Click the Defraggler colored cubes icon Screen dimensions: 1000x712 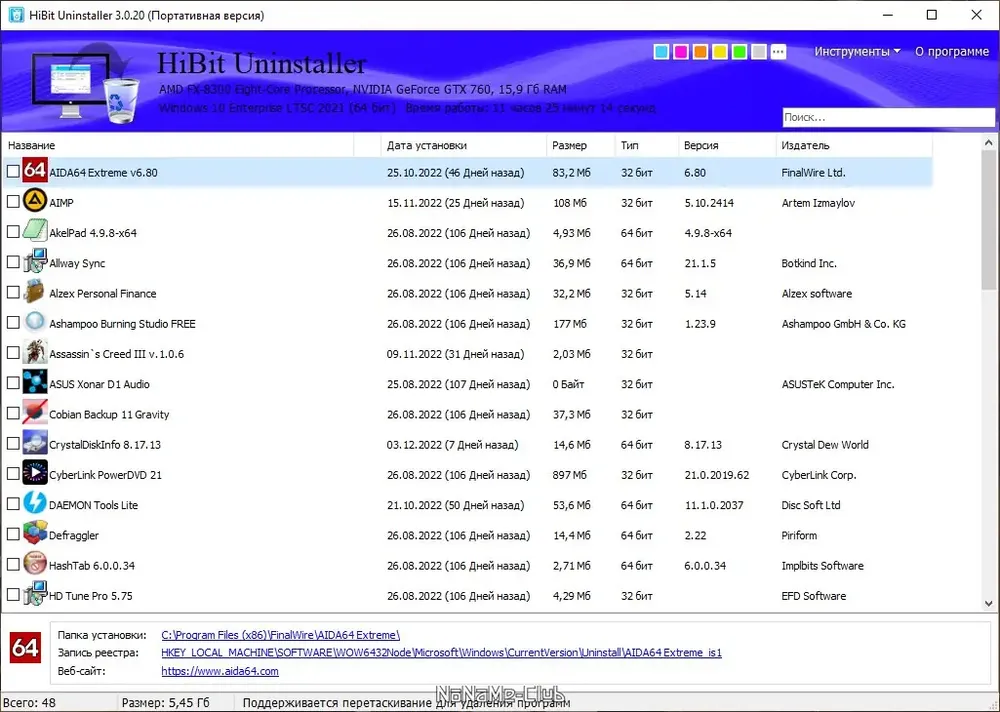click(x=35, y=533)
